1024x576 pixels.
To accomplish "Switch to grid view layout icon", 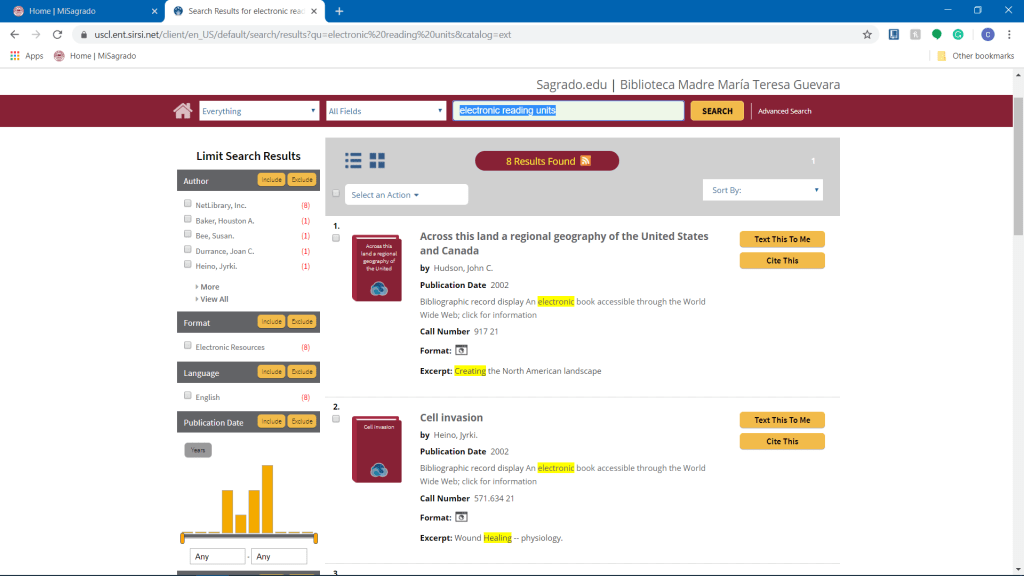I will click(377, 160).
